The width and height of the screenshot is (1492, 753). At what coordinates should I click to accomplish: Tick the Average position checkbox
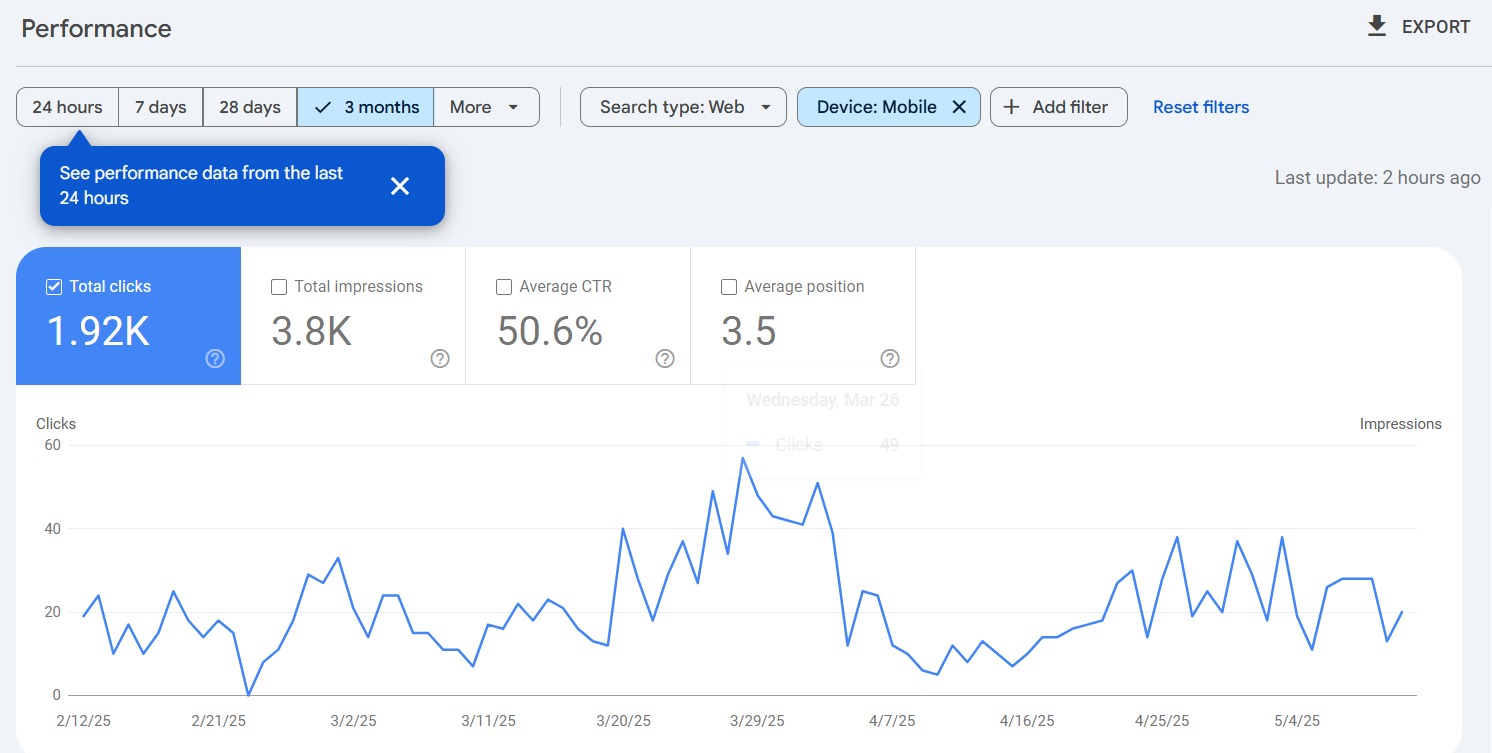(729, 287)
